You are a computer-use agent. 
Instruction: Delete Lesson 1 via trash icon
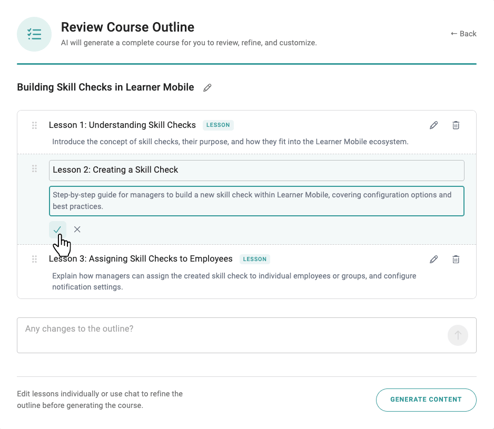tap(456, 125)
